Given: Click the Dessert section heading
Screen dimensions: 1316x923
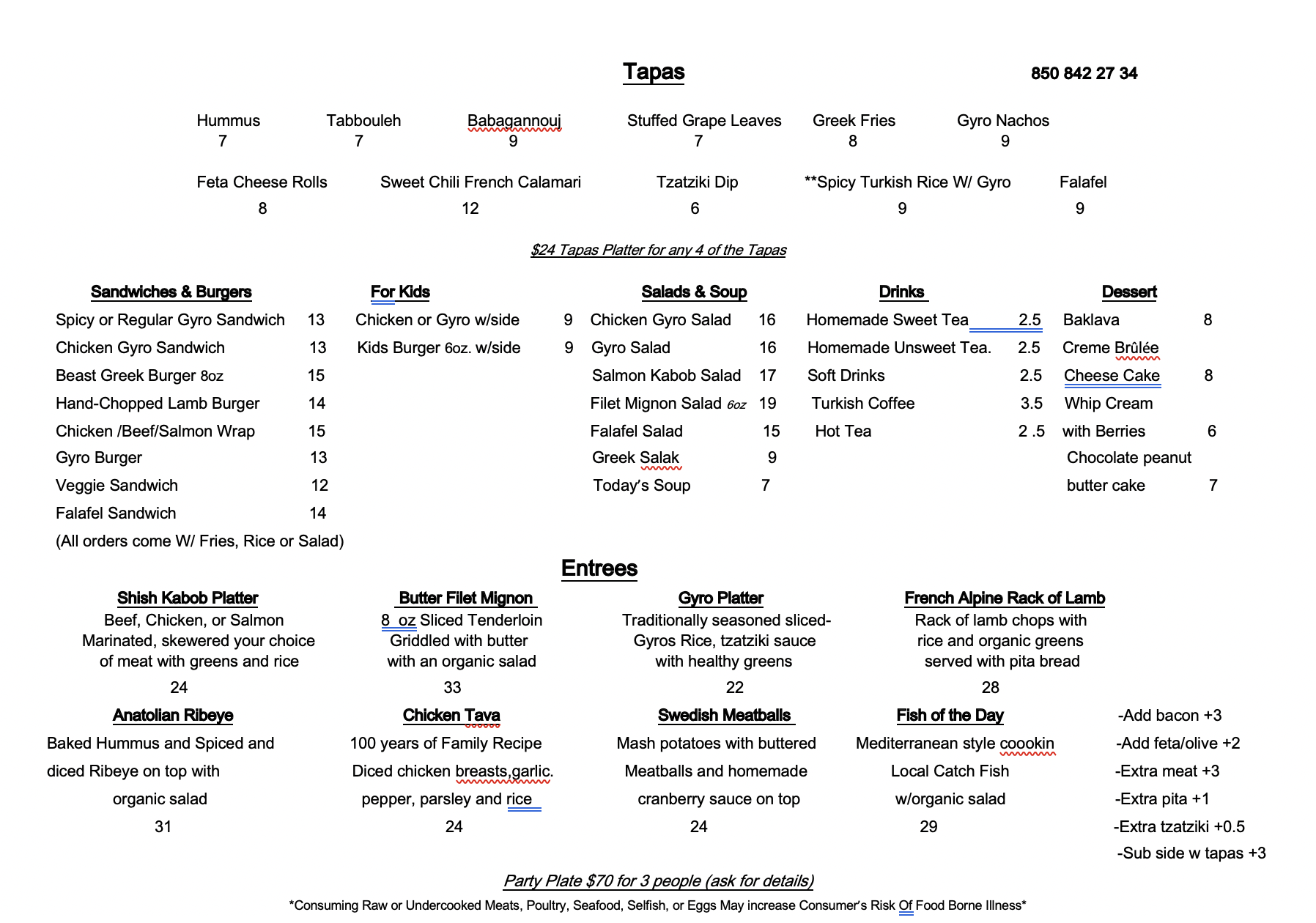Looking at the screenshot, I should coord(1128,292).
